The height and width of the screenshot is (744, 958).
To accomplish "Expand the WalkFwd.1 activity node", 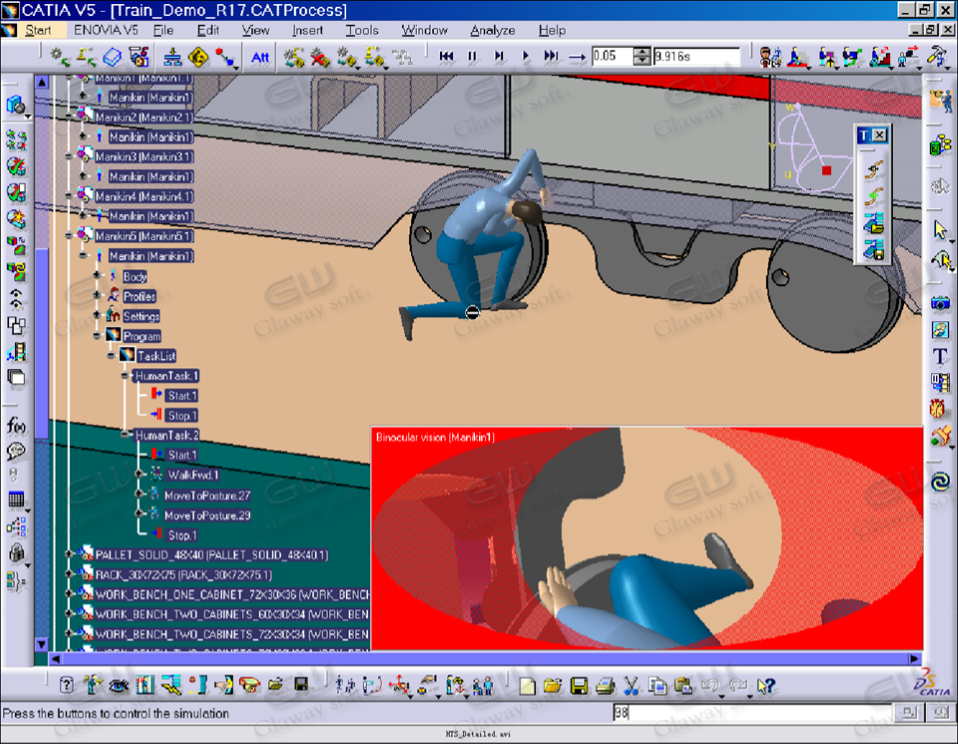I will point(139,475).
